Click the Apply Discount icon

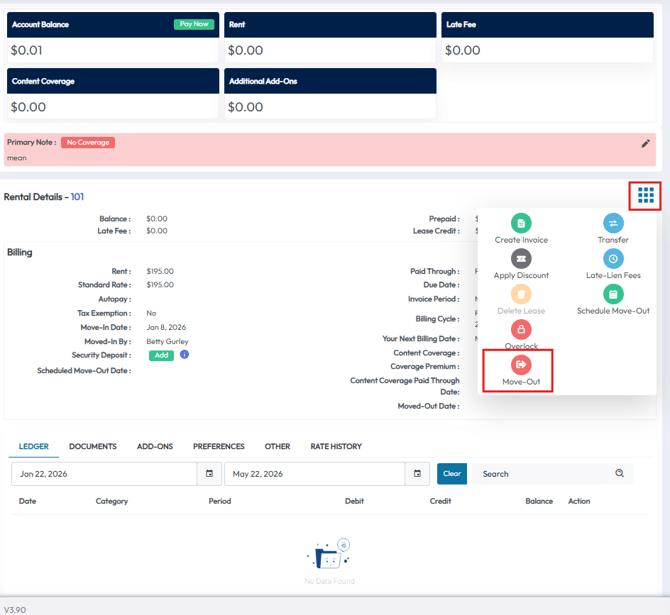[x=521, y=259]
